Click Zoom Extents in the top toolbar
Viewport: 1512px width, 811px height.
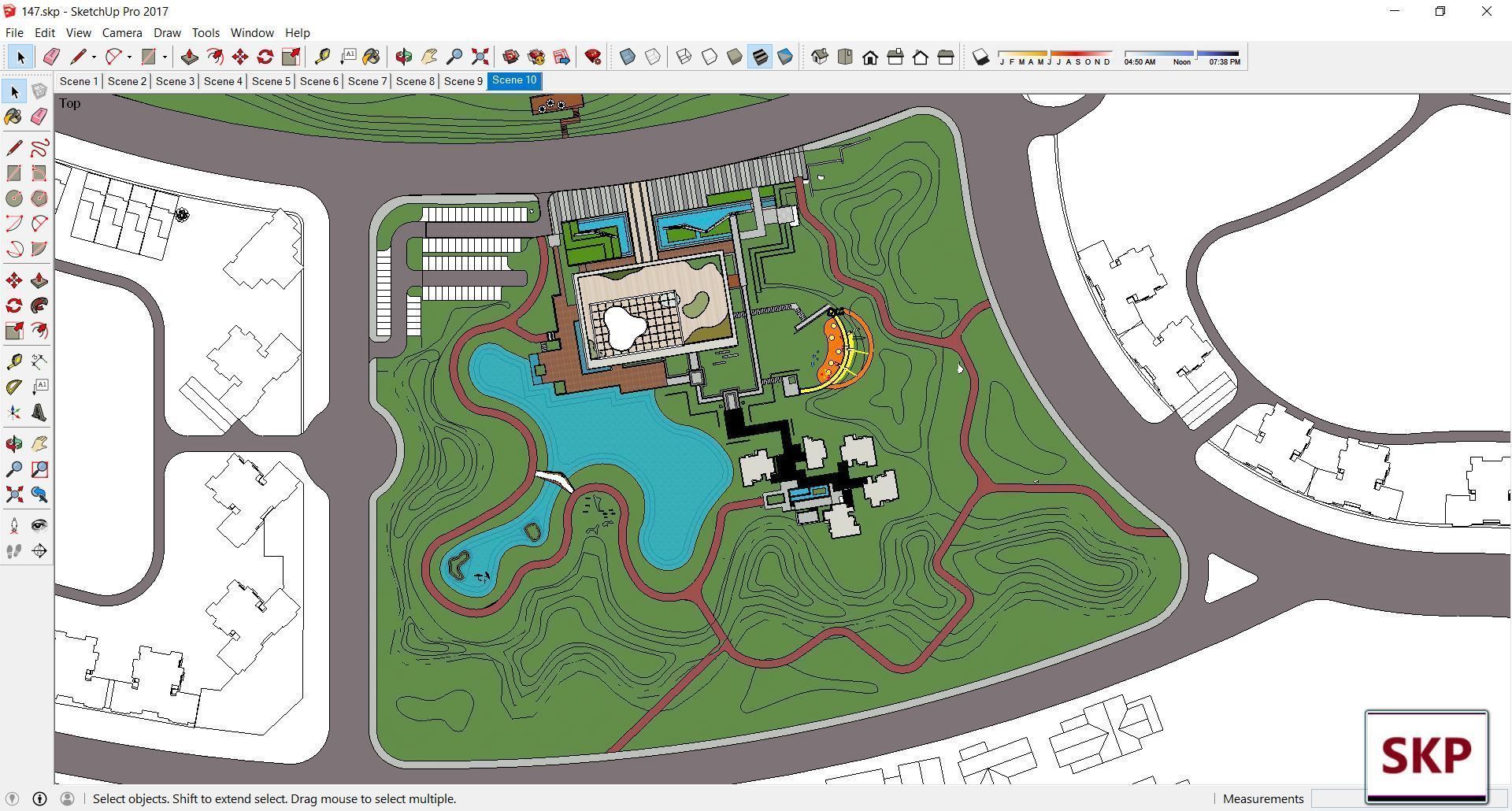(480, 57)
